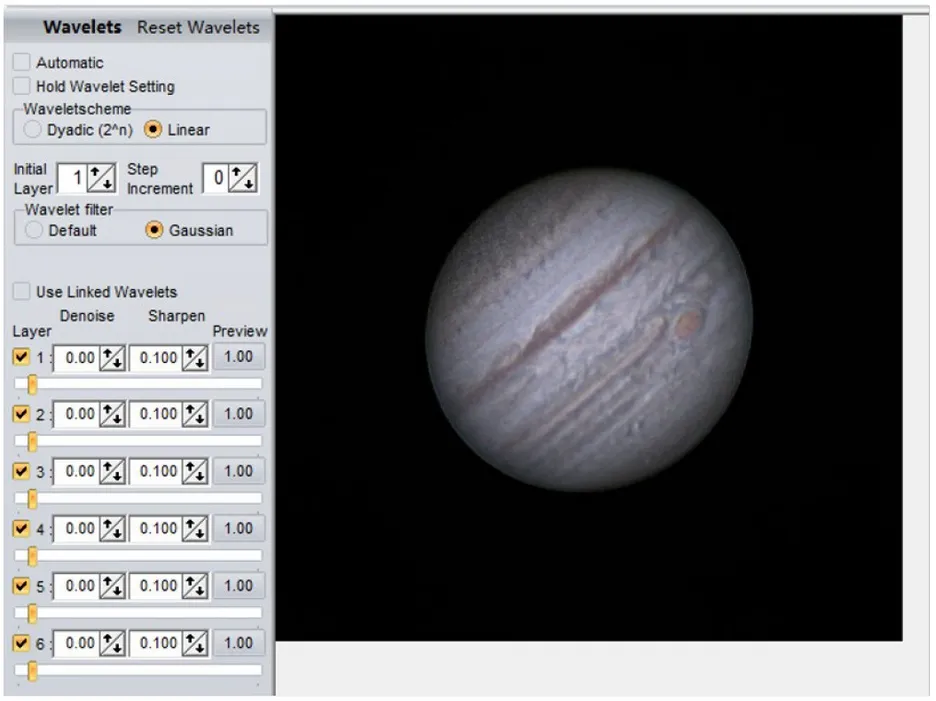
Task: Uncheck wavelet Layer 2 checkbox
Action: tap(21, 414)
